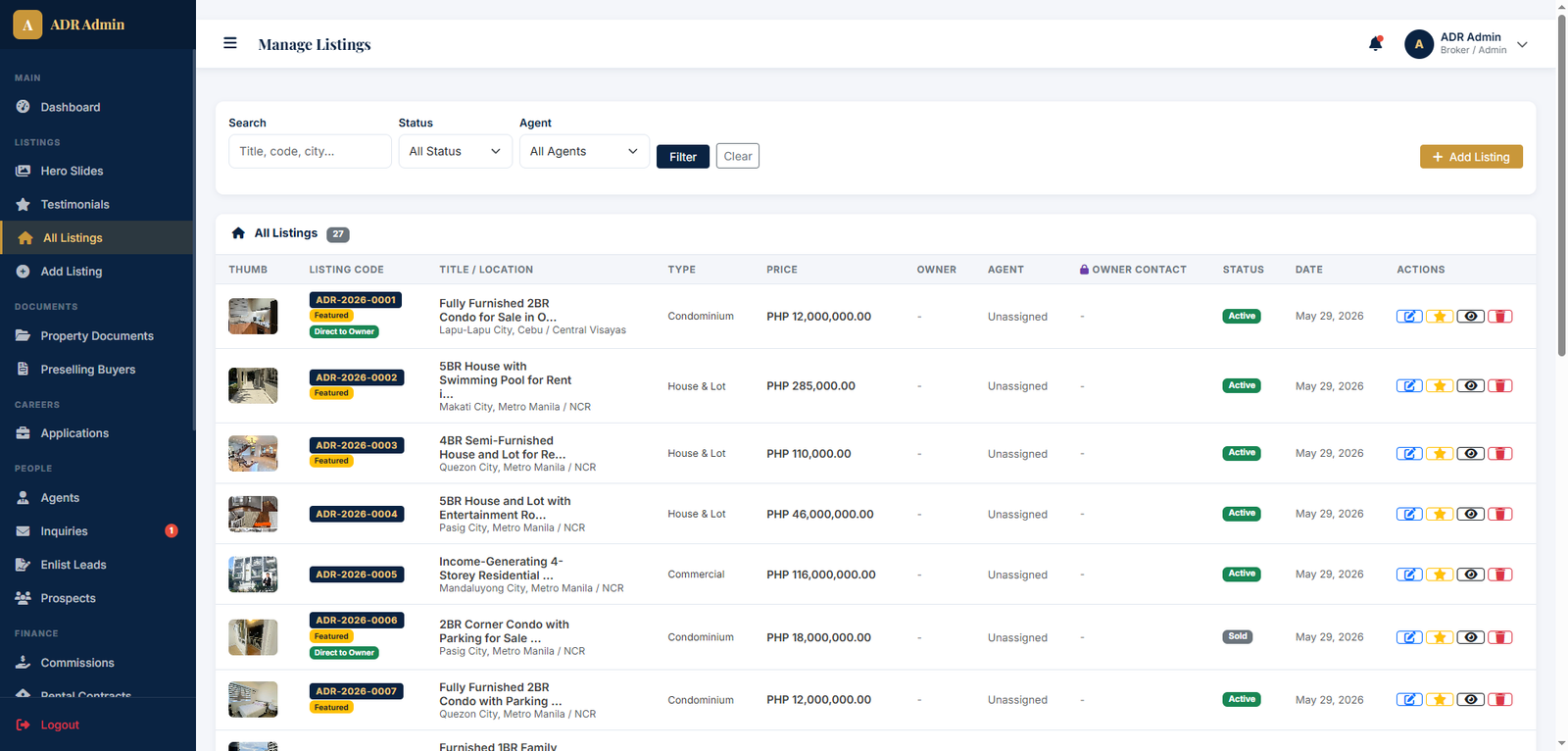The width and height of the screenshot is (1568, 751).
Task: Toggle featured star for ADR-2026-0002
Action: pyautogui.click(x=1440, y=386)
